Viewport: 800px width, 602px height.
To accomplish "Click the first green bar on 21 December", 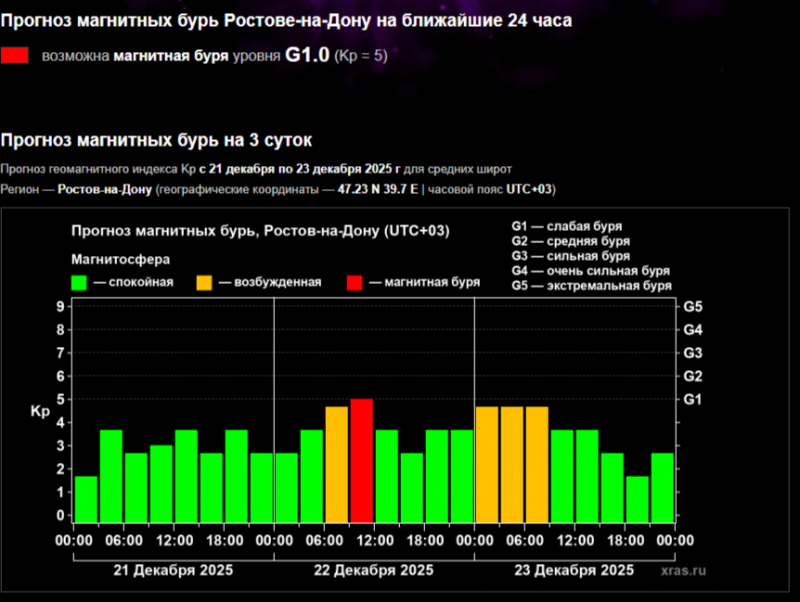I will click(x=86, y=498).
